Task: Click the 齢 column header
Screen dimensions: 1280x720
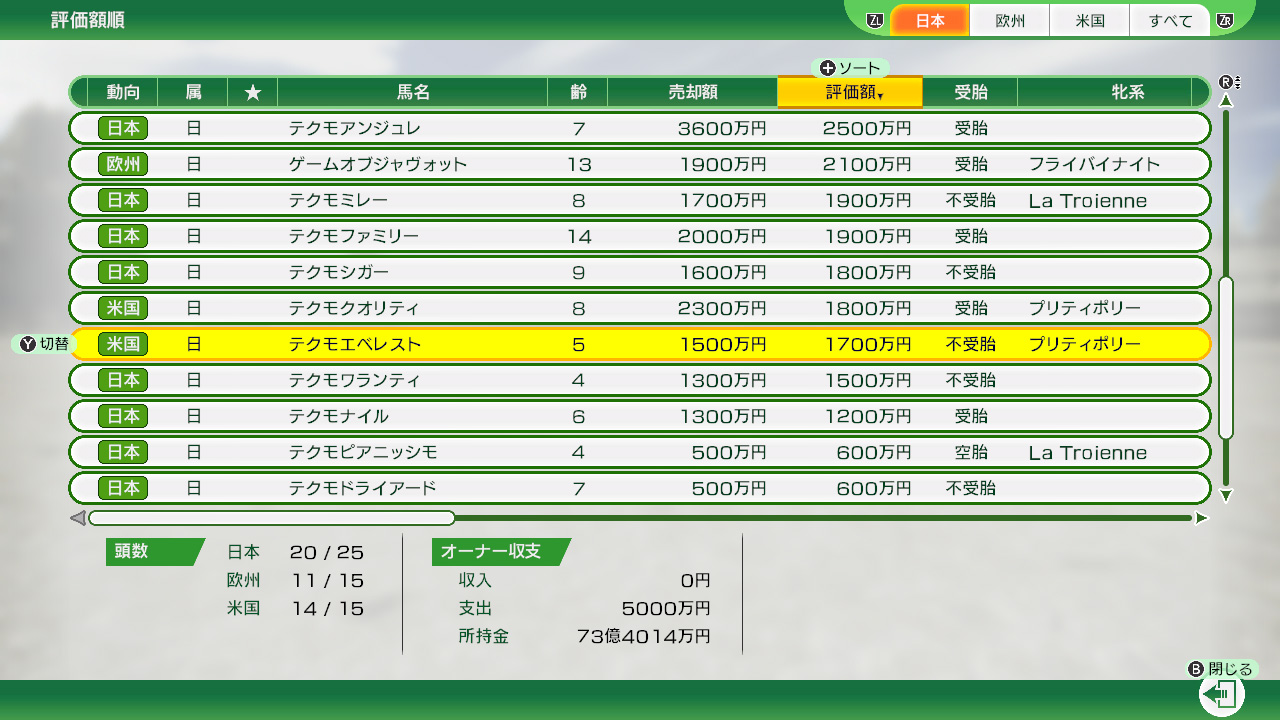Action: coord(577,93)
